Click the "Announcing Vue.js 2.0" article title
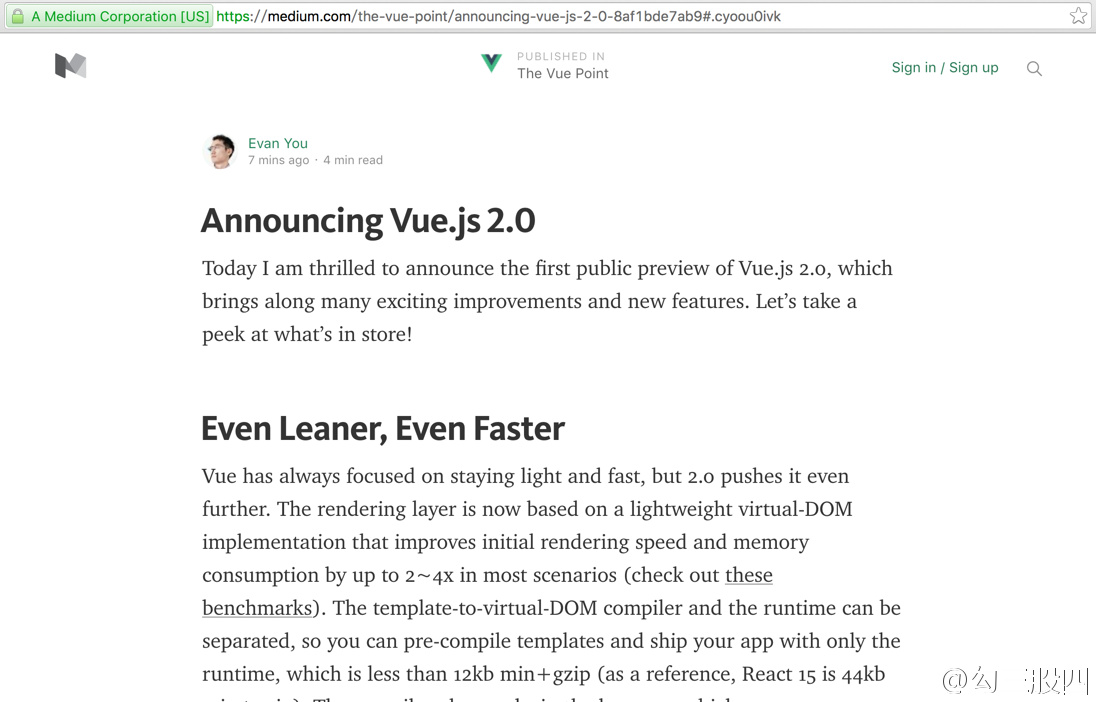The height and width of the screenshot is (702, 1096). pyautogui.click(x=368, y=220)
